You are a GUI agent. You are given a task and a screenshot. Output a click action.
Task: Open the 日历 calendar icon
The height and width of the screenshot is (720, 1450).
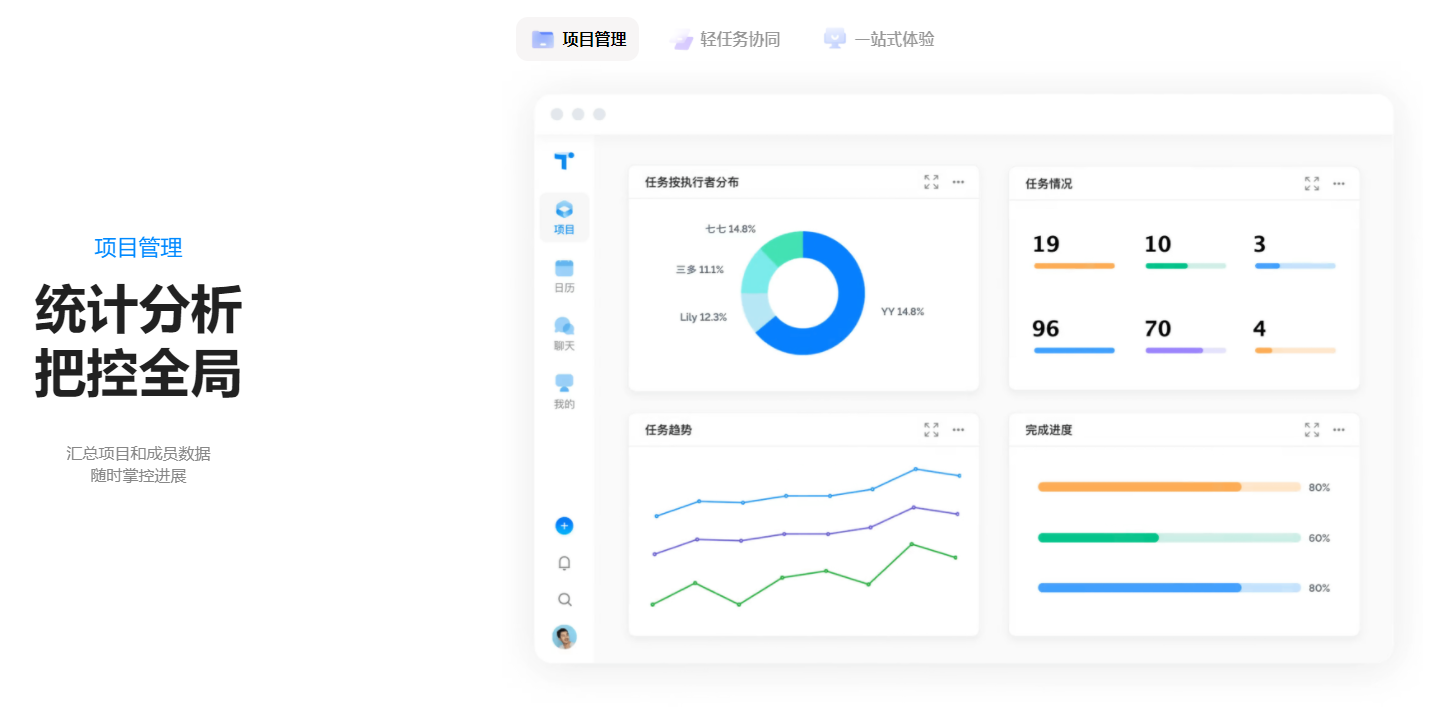click(x=564, y=275)
